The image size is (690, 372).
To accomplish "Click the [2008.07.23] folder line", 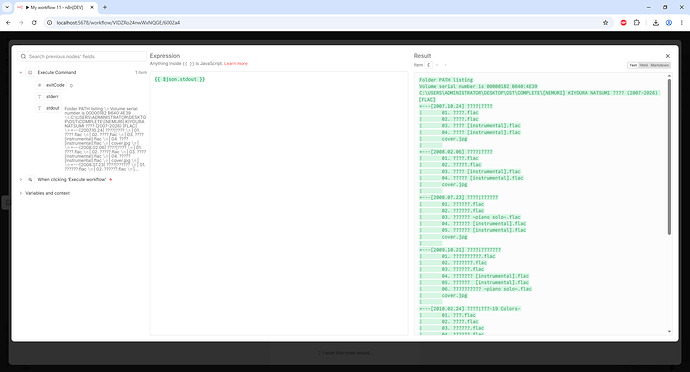I will click(458, 198).
